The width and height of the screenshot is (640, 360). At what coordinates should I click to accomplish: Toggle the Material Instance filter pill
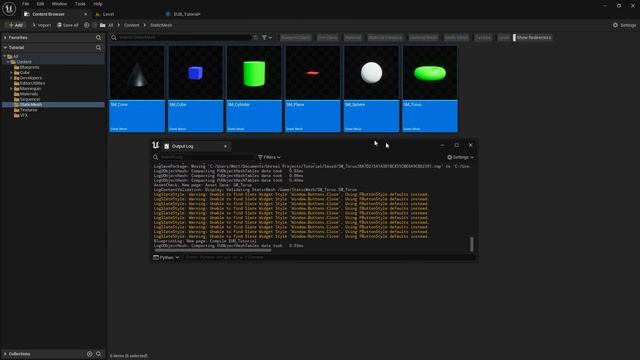tap(385, 38)
